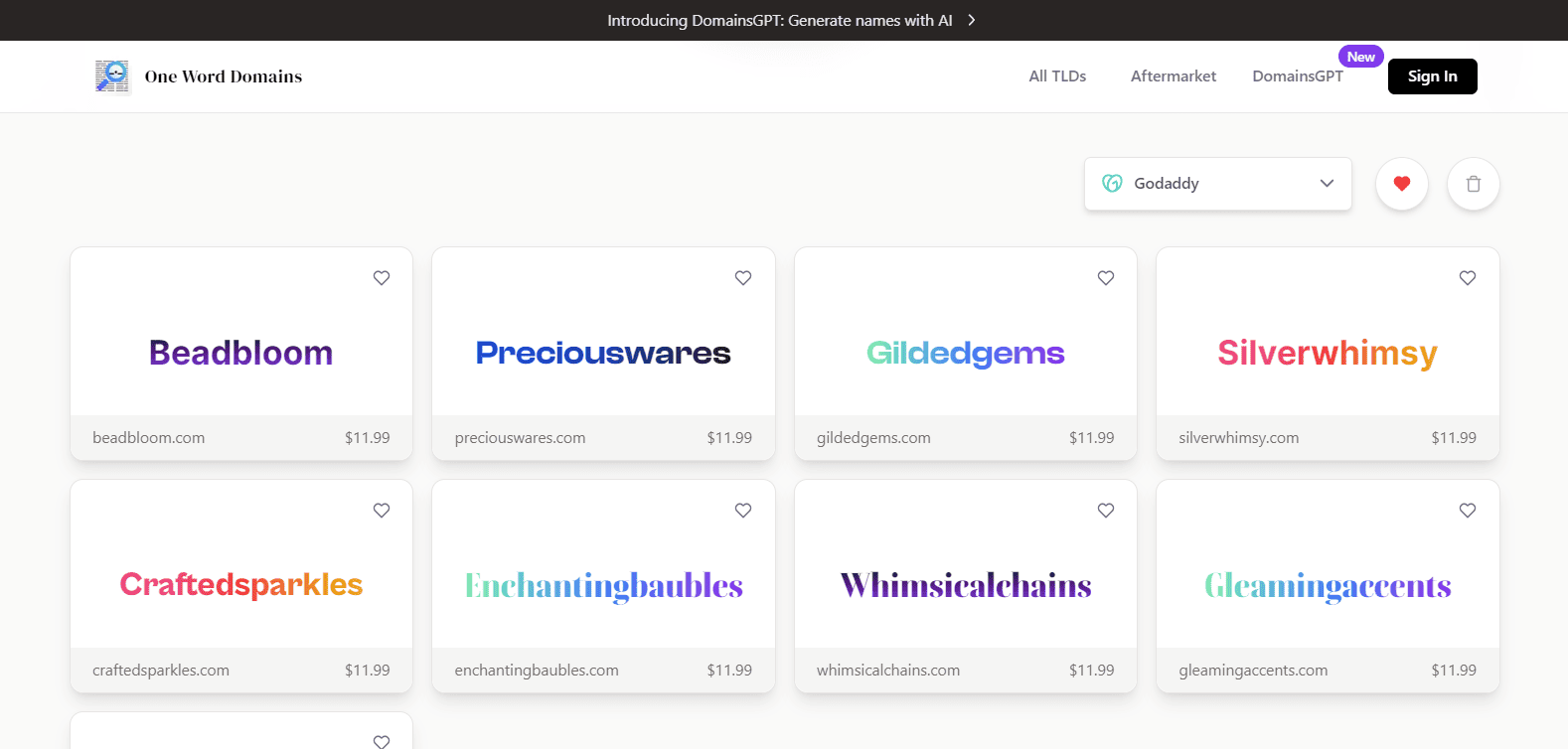1568x749 pixels.
Task: Open the beadbloom.com domain link
Action: click(x=149, y=438)
